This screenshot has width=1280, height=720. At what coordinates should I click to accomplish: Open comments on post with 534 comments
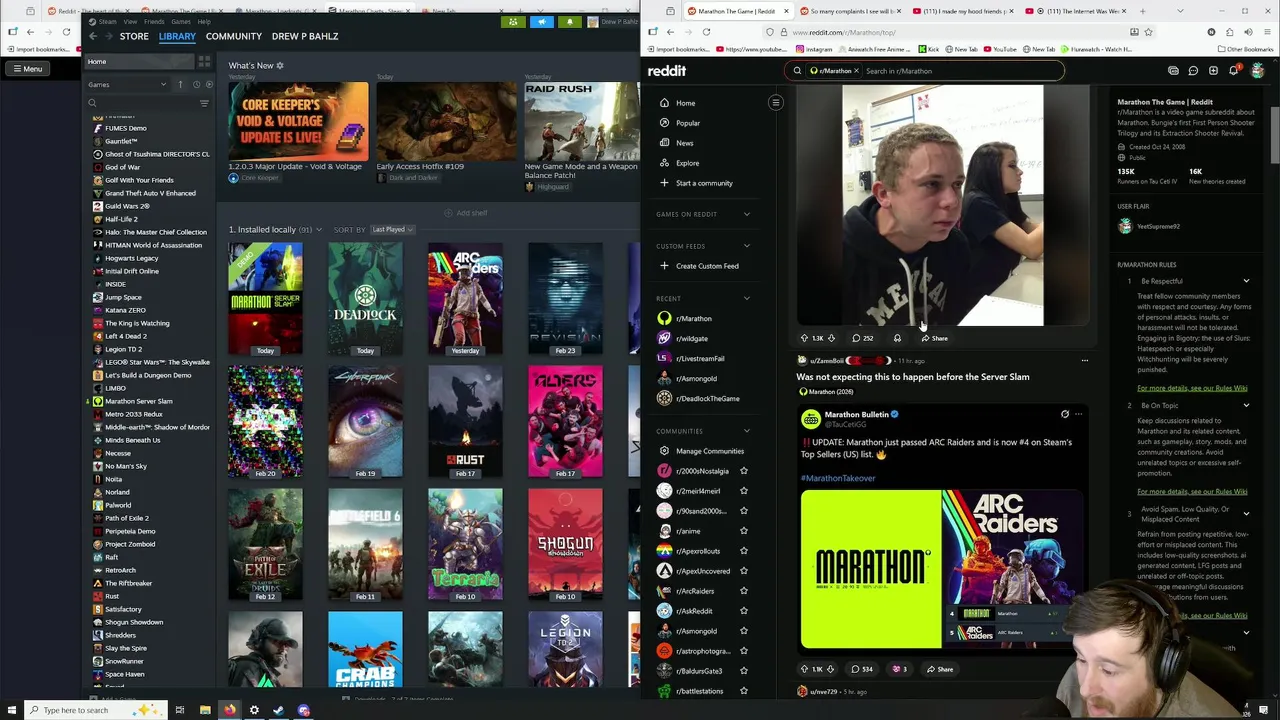tap(862, 669)
